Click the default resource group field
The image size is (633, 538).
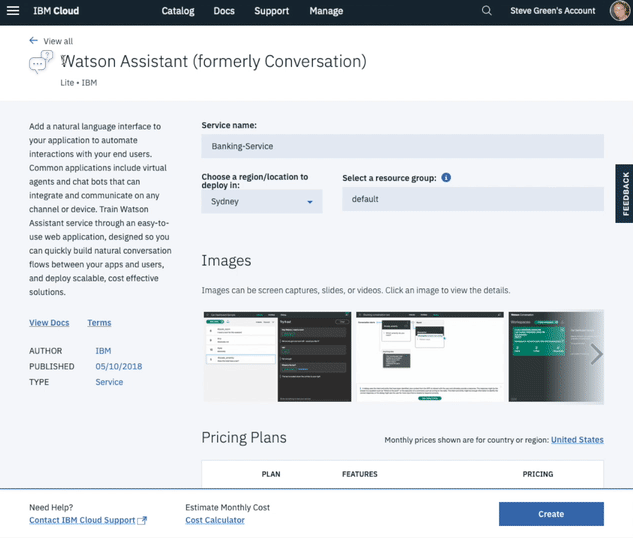(x=473, y=199)
